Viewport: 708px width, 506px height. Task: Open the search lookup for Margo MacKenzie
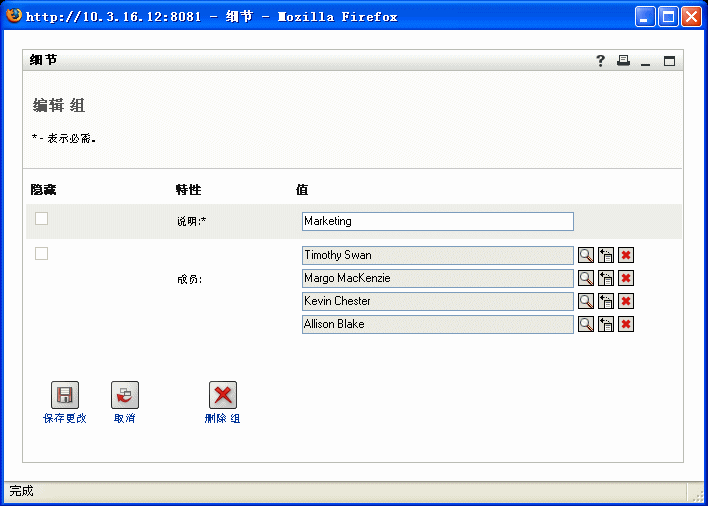(x=586, y=278)
